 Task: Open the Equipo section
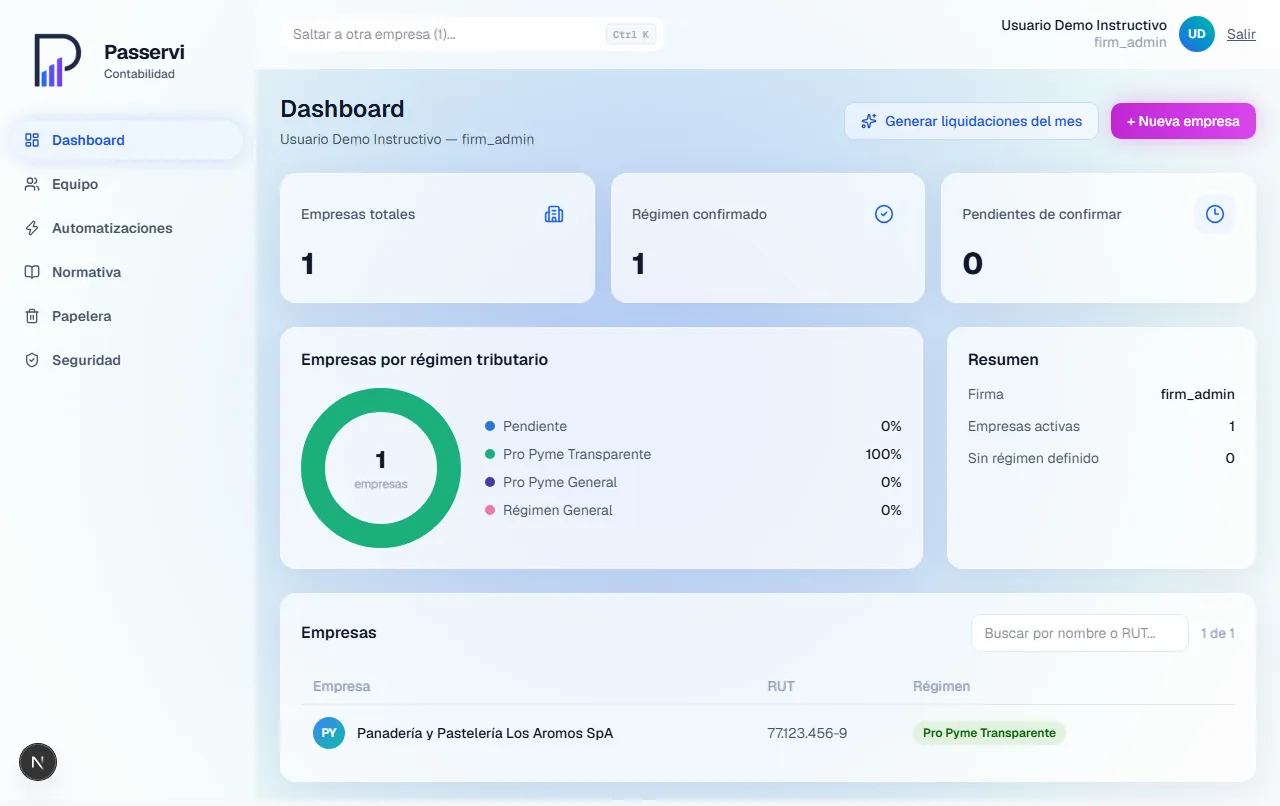coord(127,184)
